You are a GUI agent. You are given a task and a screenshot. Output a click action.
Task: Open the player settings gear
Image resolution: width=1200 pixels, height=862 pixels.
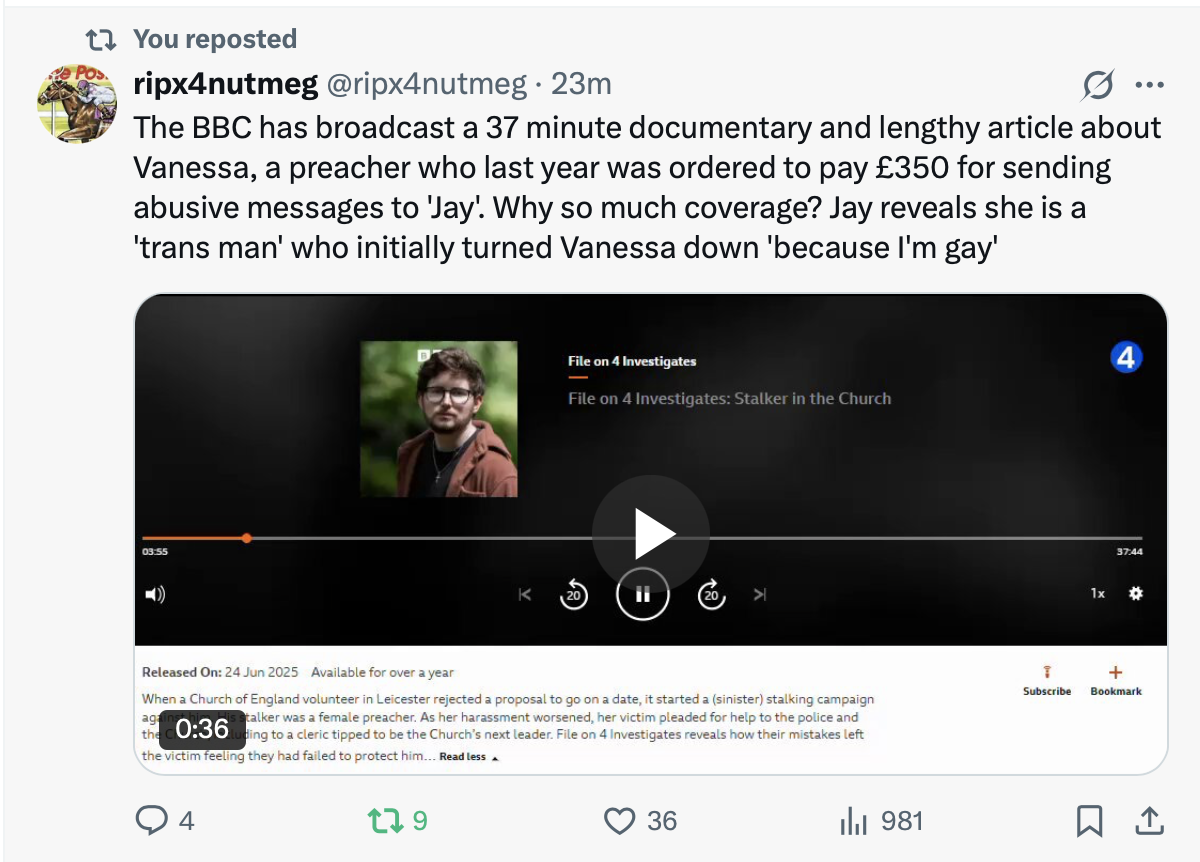[1136, 593]
